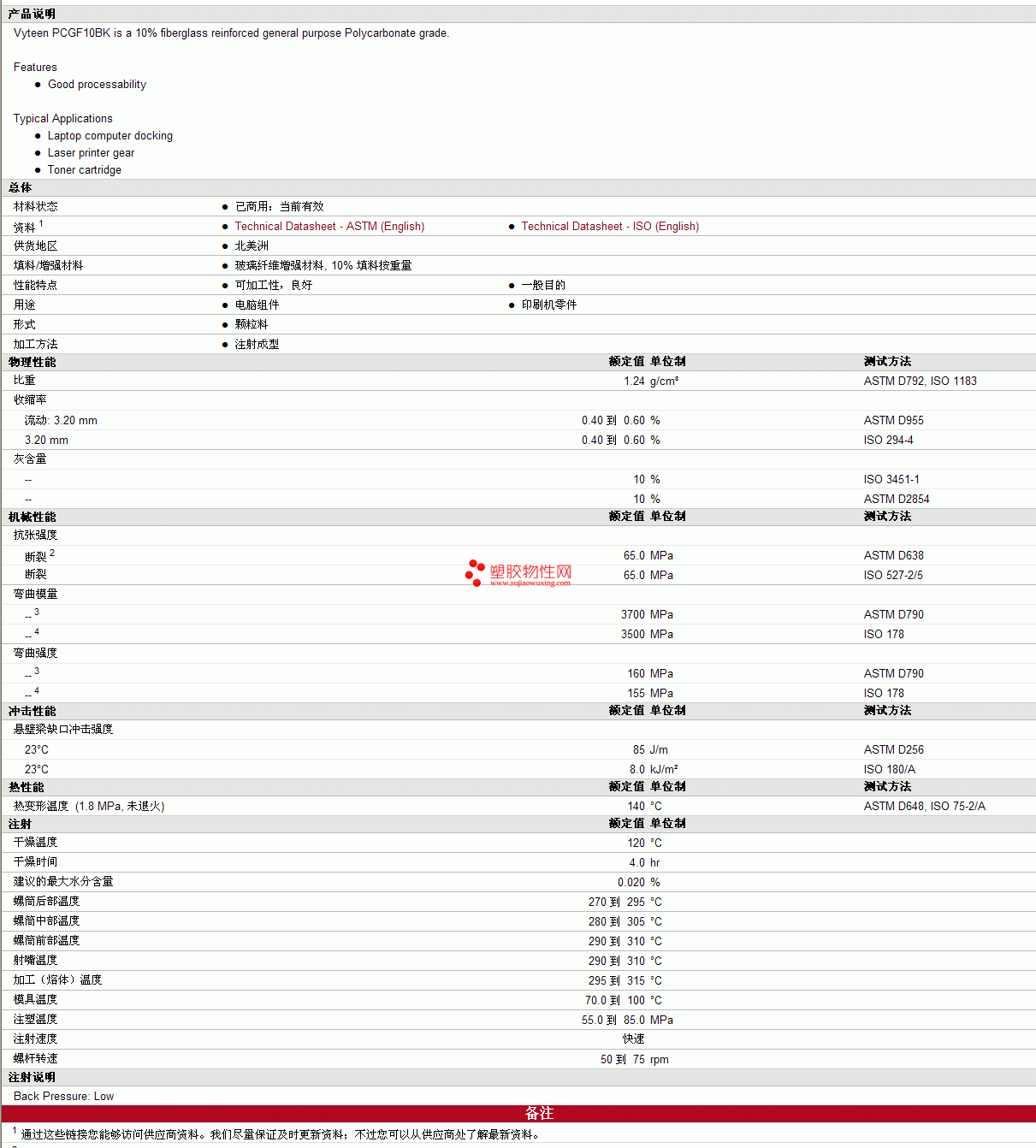Click the 螺筒后部温度 row label
This screenshot has width=1036, height=1148.
coord(47,902)
